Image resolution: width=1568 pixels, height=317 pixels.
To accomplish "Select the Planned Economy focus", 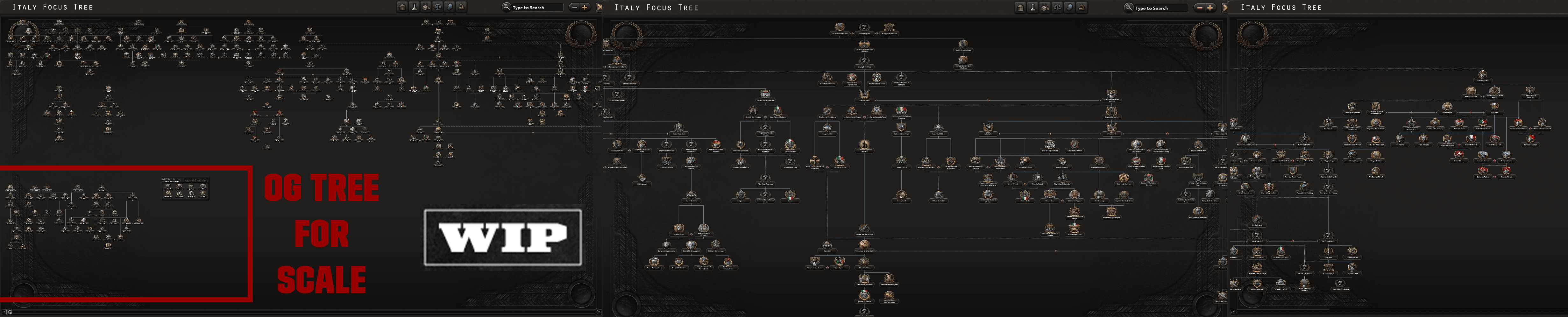I will [790, 163].
